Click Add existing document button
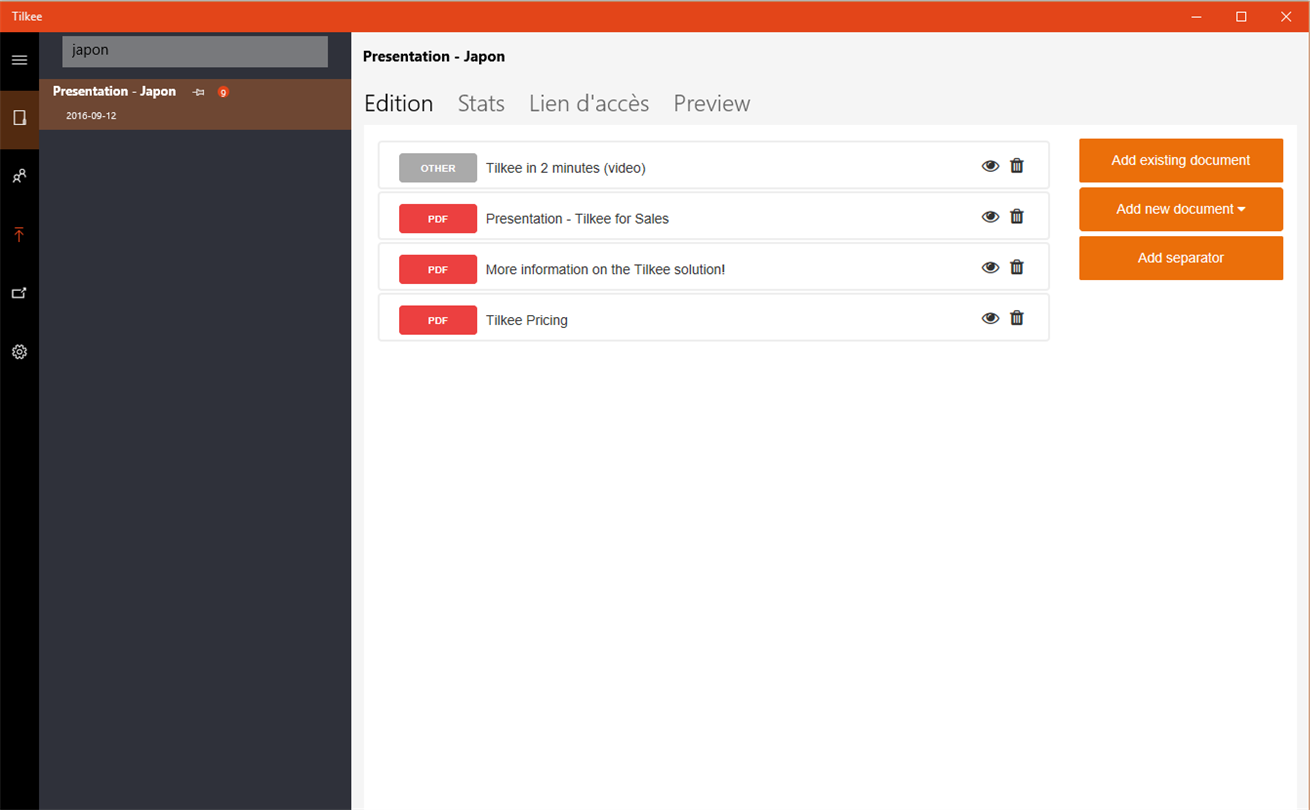The image size is (1310, 810). 1181,160
